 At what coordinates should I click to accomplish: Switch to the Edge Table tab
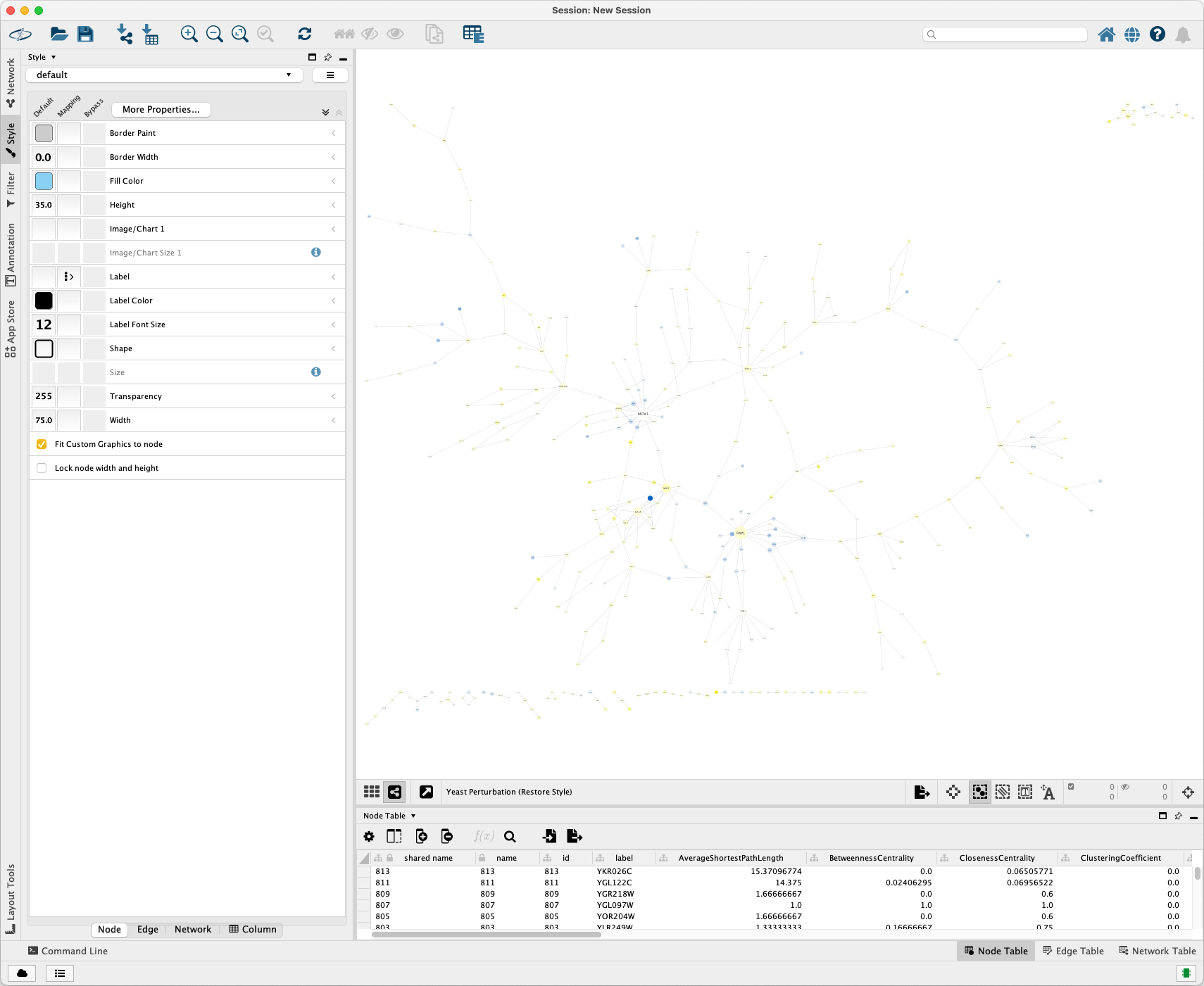[1073, 951]
